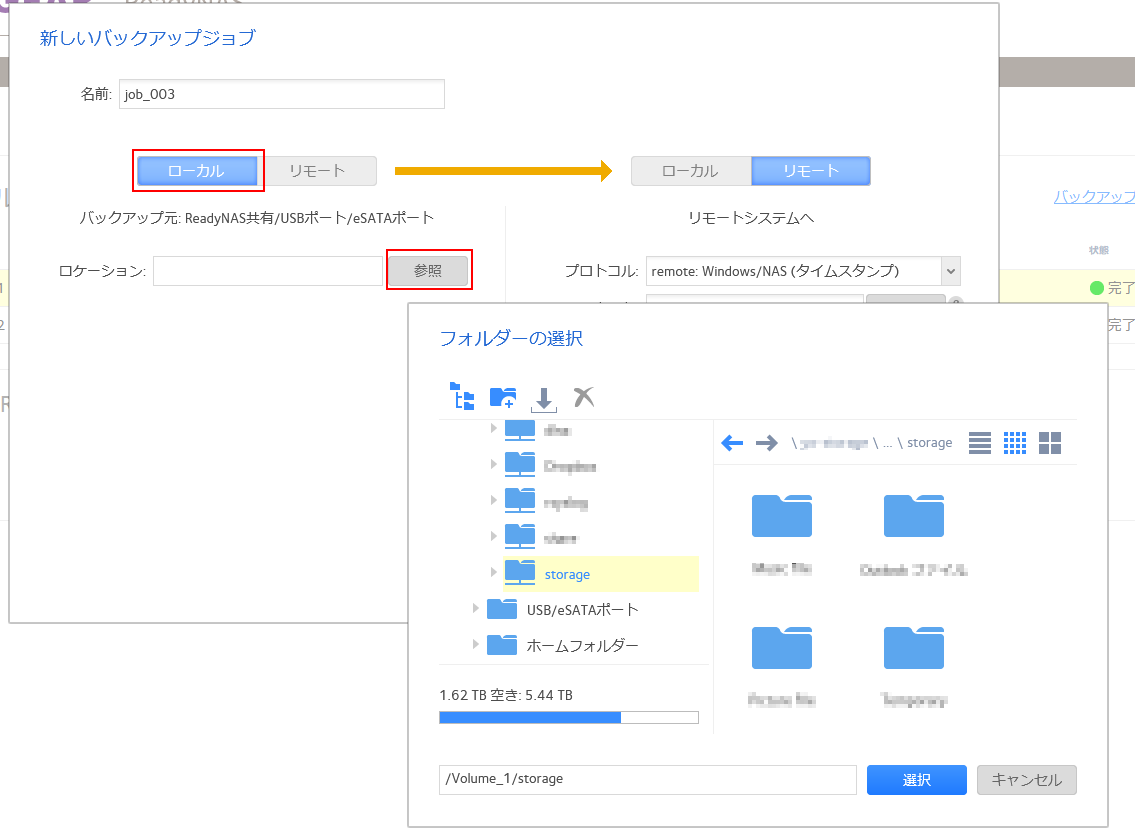Switch to small grid view layout
The width and height of the screenshot is (1135, 831).
point(1015,443)
